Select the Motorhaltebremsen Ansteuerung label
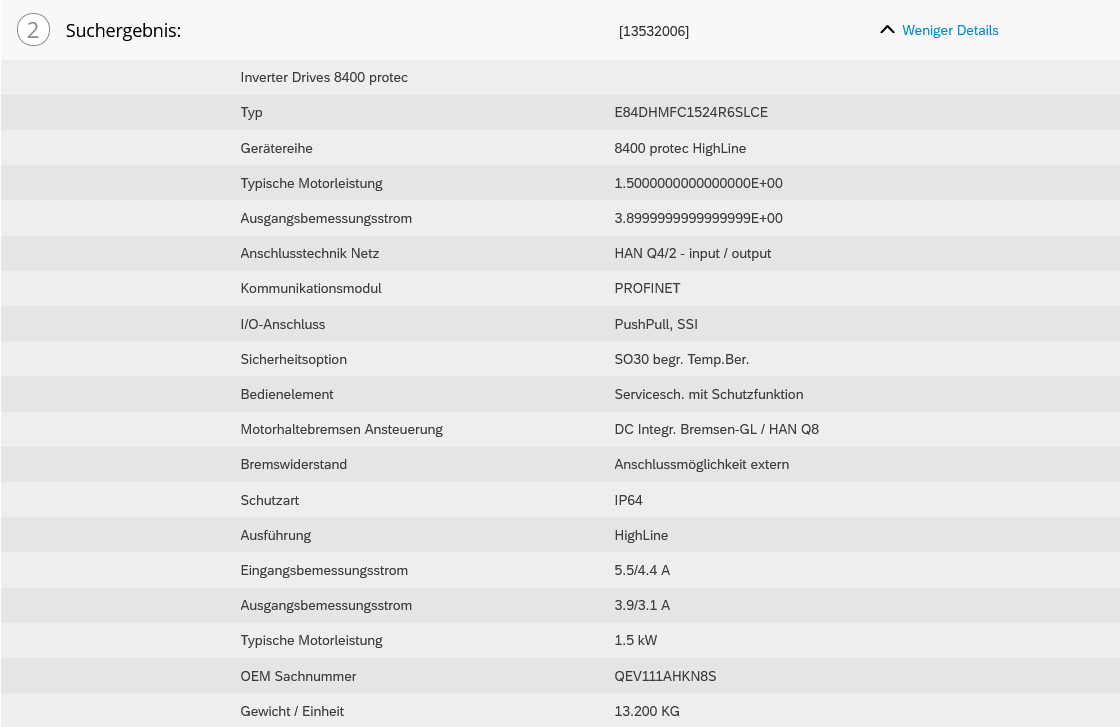Viewport: 1120px width, 727px height. pos(341,429)
